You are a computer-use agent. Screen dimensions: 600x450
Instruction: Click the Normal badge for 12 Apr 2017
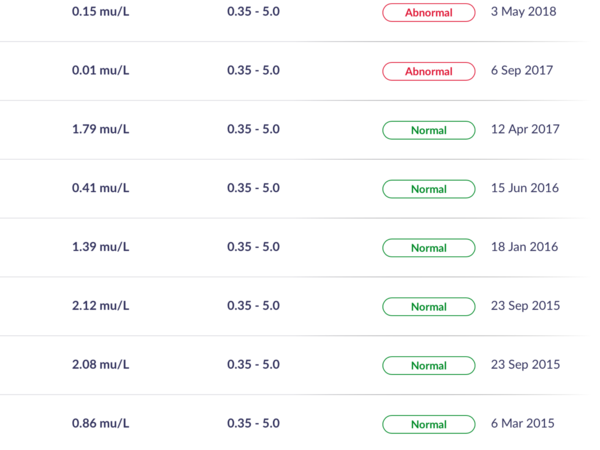pyautogui.click(x=429, y=130)
